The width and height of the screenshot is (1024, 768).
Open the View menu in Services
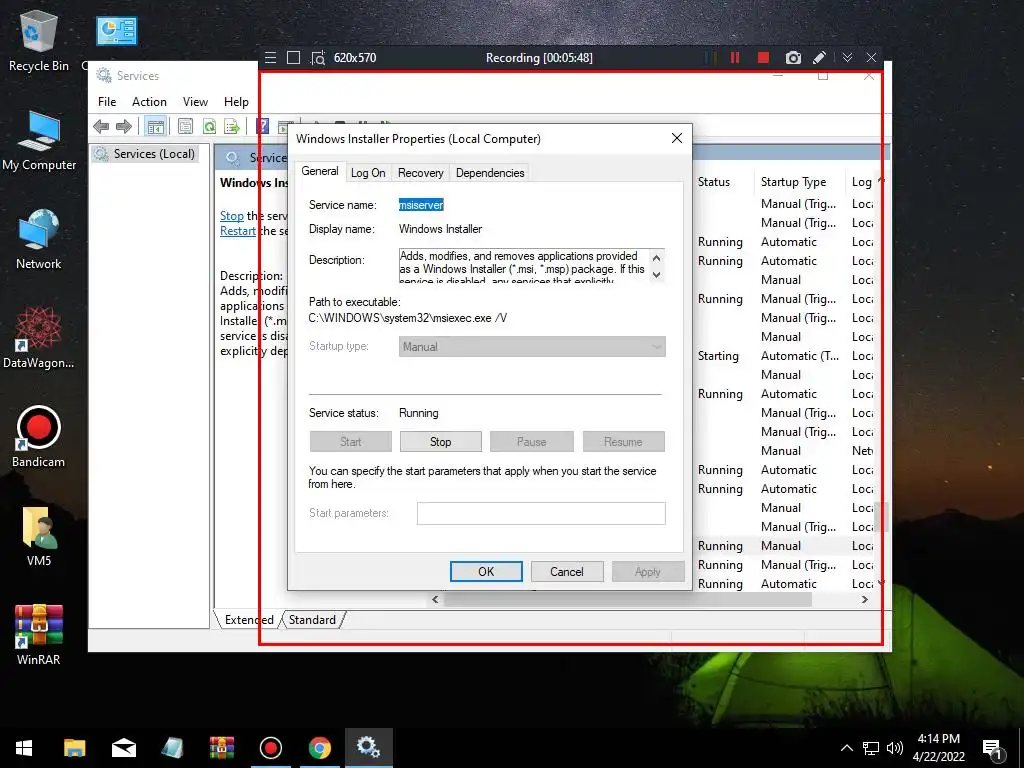tap(195, 102)
